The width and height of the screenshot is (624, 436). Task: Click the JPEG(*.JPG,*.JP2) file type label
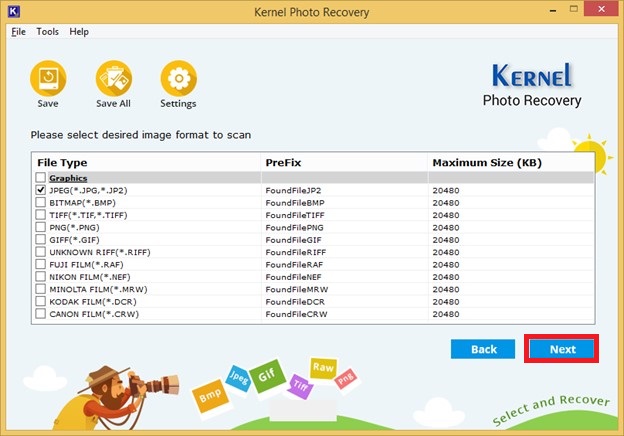coord(88,190)
